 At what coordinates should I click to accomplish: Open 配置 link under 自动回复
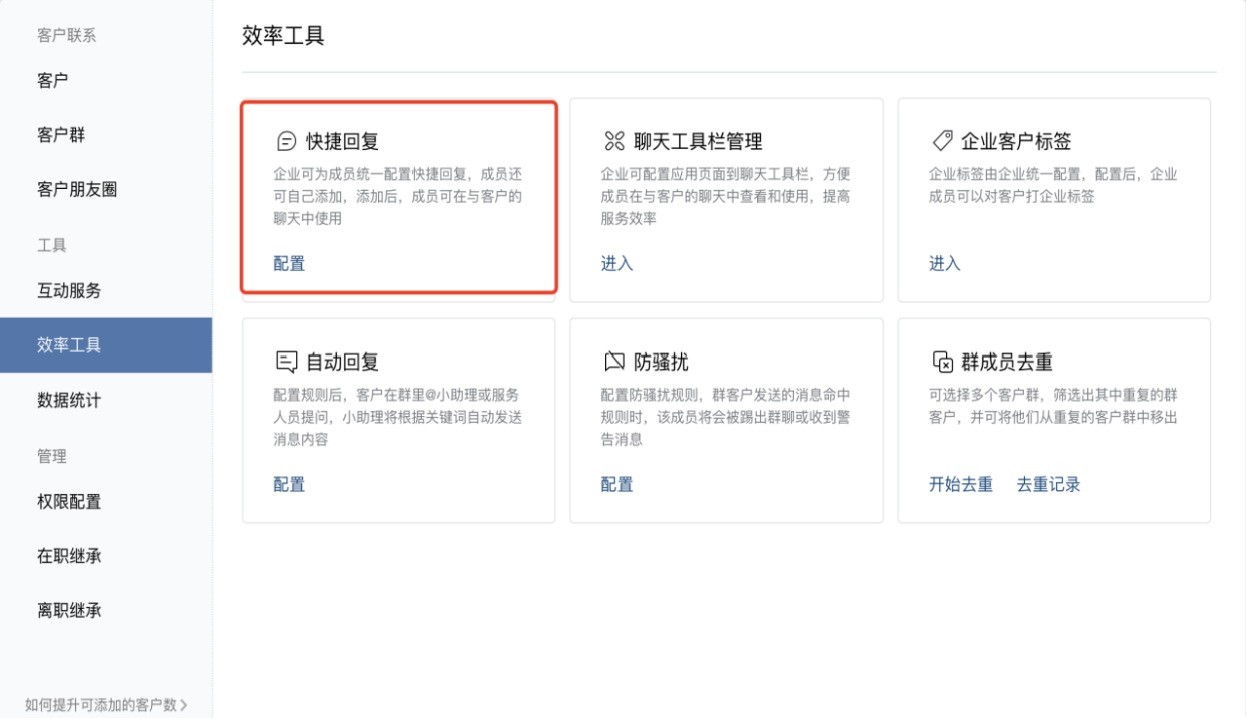[x=289, y=485]
